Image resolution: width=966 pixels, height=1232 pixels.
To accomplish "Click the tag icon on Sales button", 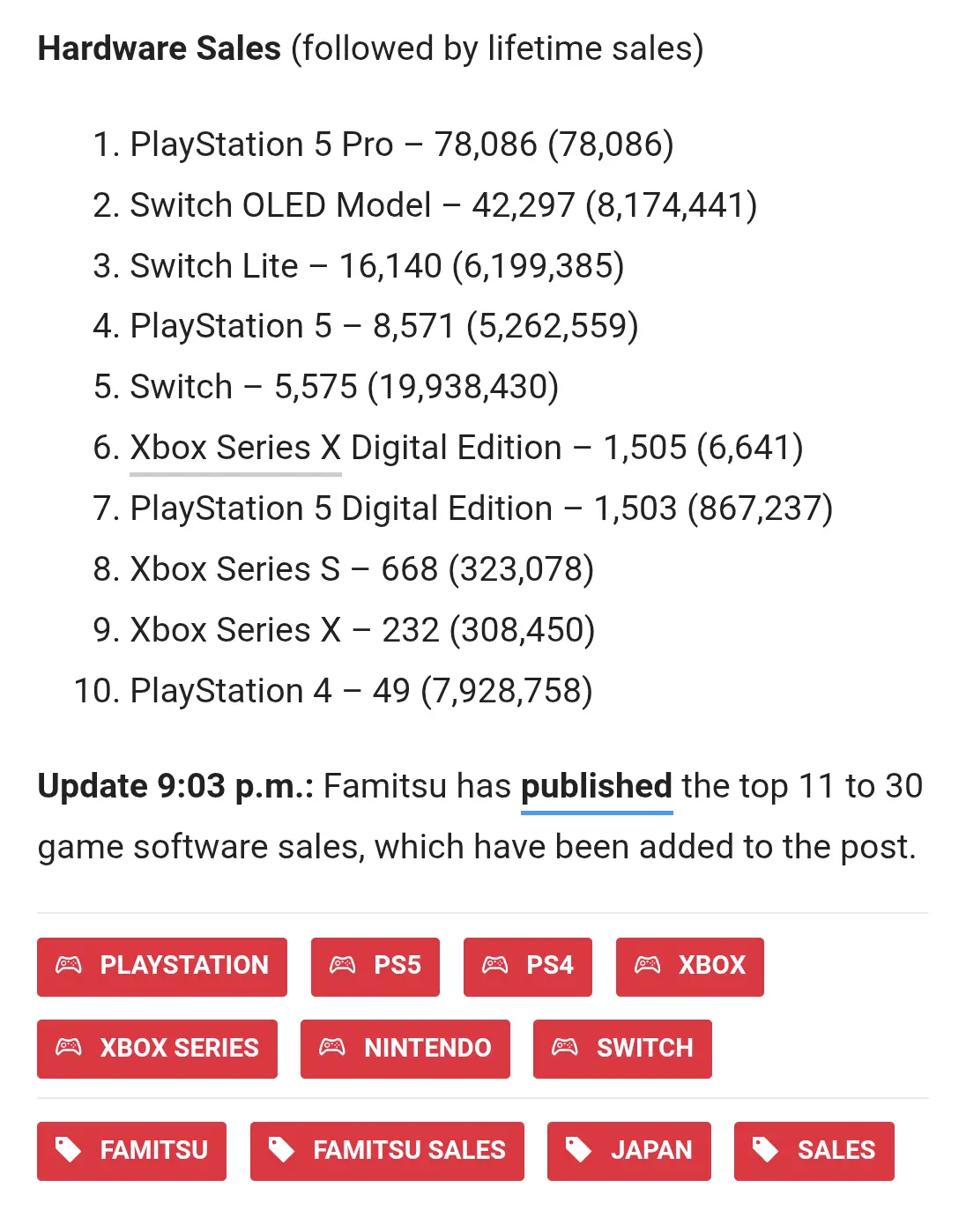I will click(x=765, y=1150).
